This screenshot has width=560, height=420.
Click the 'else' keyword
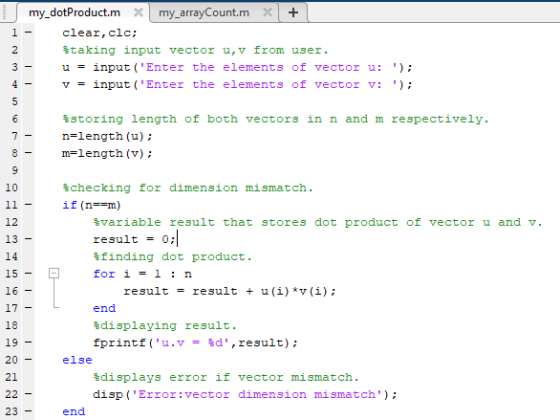pos(77,360)
